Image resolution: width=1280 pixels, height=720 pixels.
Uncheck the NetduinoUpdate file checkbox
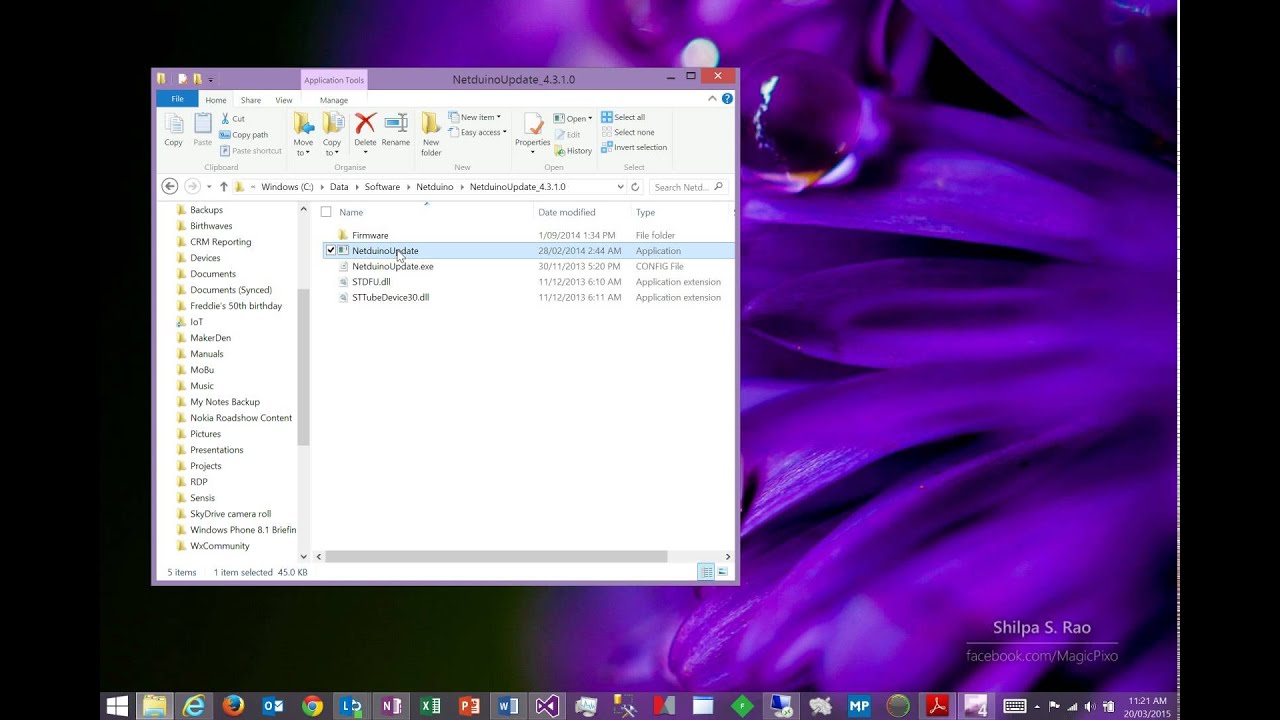tap(330, 251)
